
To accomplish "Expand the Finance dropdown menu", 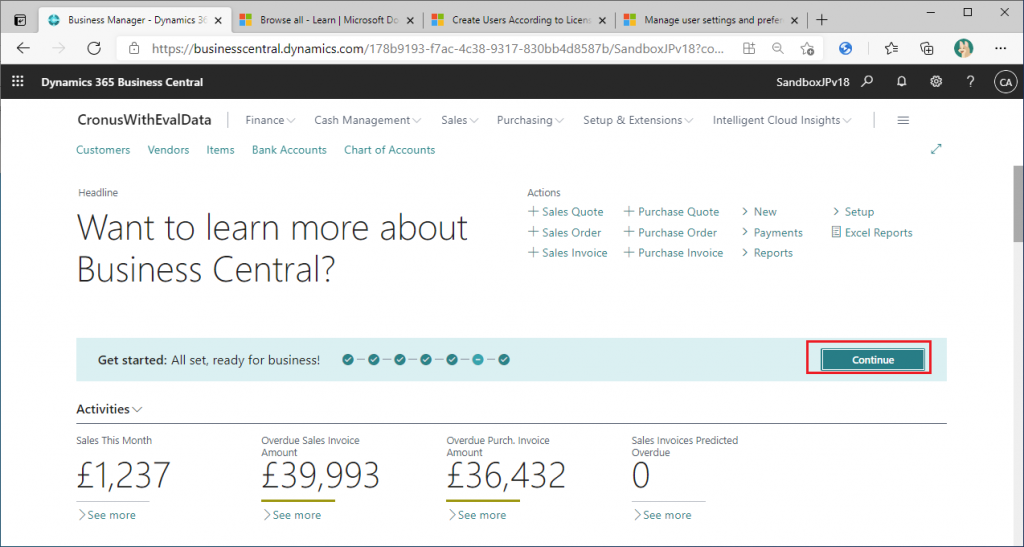I will (x=270, y=120).
